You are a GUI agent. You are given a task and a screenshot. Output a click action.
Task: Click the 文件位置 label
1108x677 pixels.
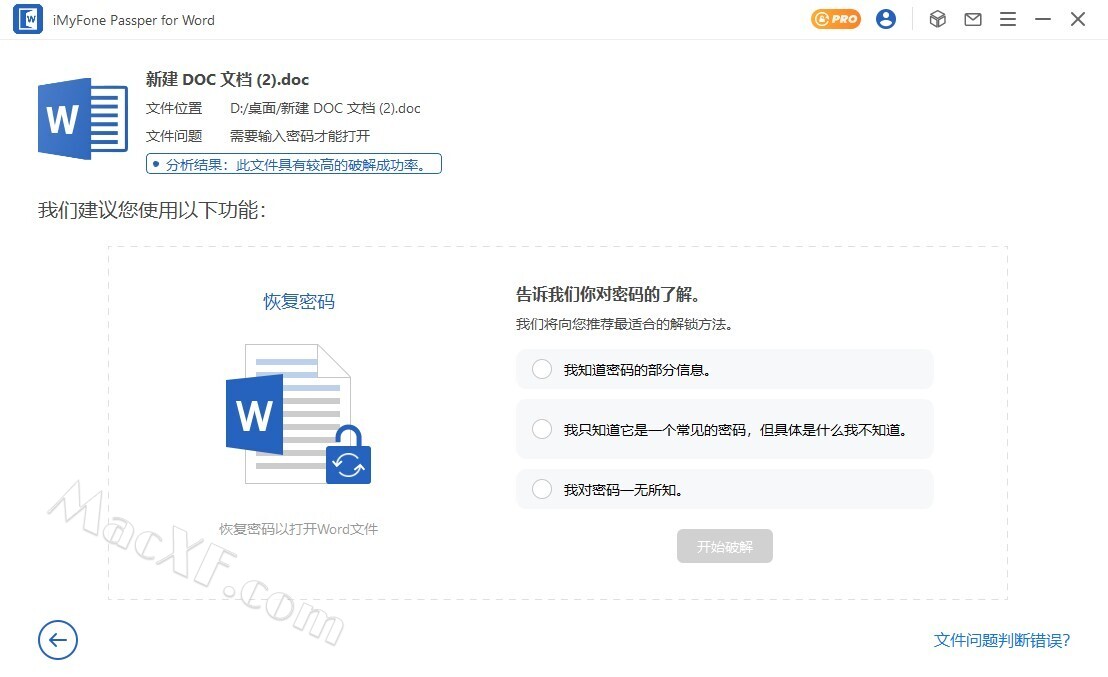174,108
